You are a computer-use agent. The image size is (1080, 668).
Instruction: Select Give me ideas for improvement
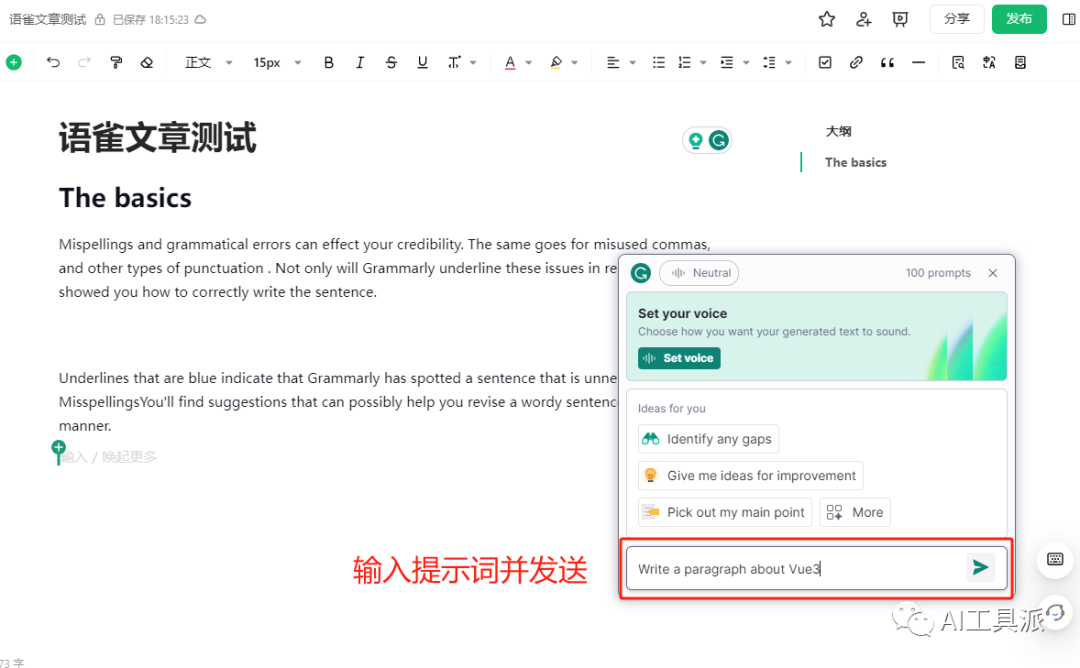click(750, 475)
